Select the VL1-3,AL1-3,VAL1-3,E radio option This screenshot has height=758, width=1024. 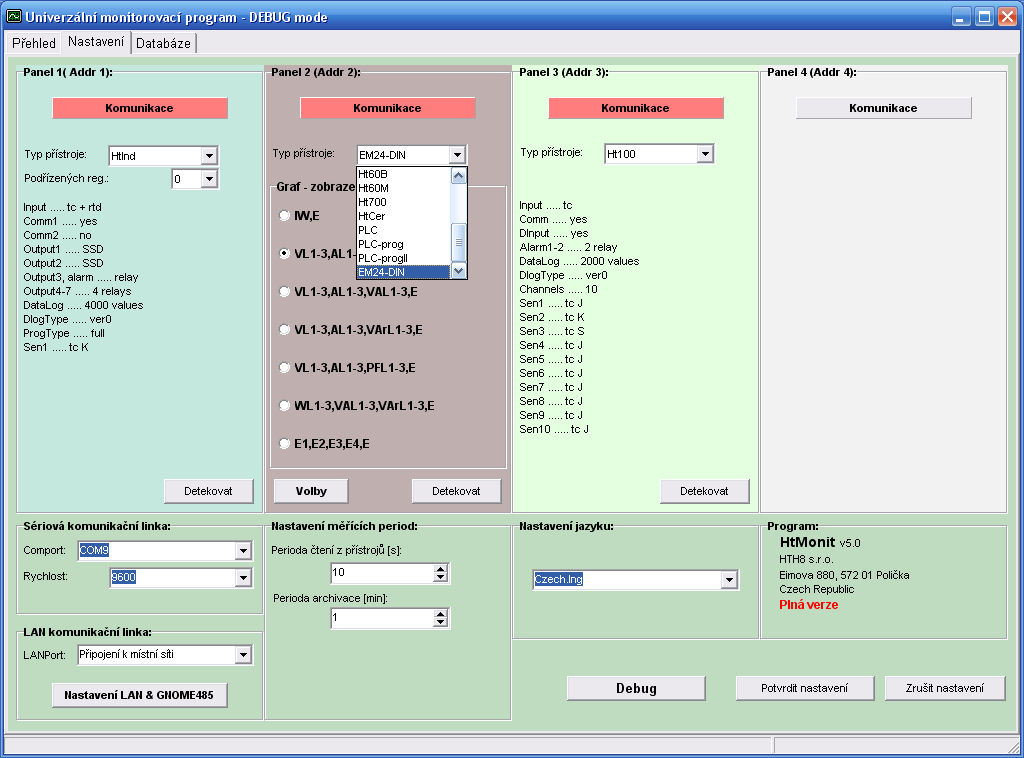(284, 292)
